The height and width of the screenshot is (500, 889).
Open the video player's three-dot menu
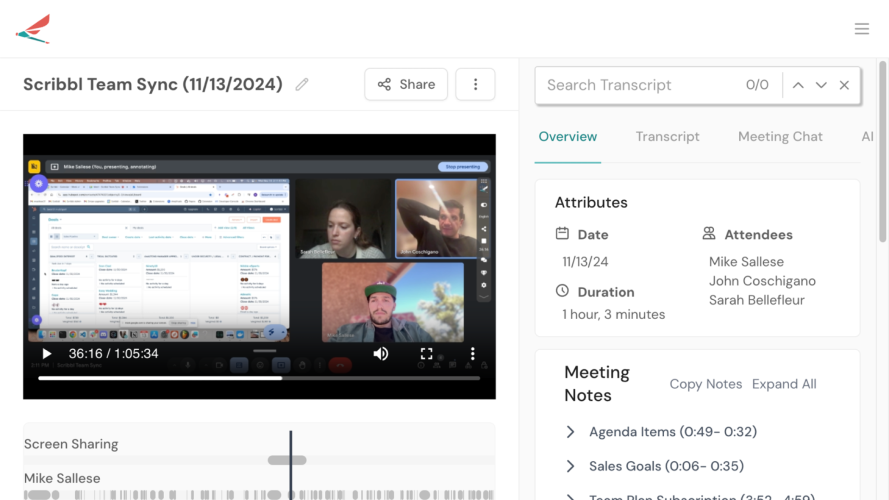click(472, 354)
